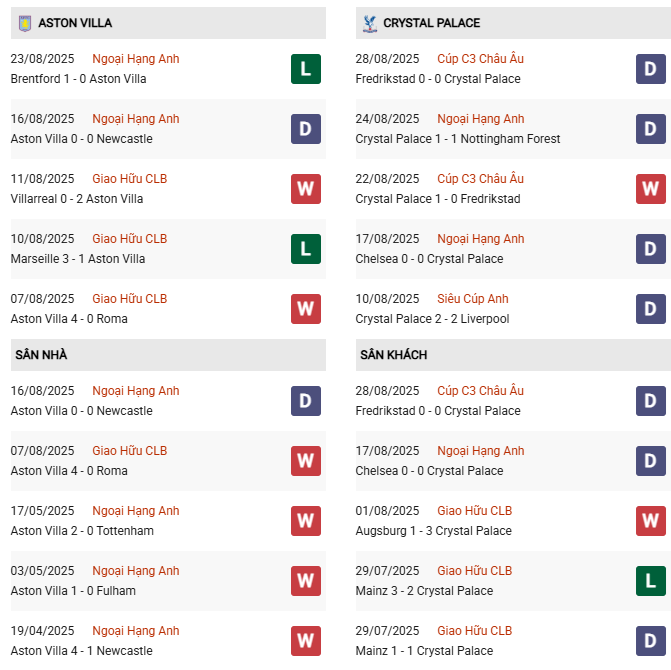Click Crystal Palace 1 - 1 Nottingham Forest result
This screenshot has height=670, width=671.
[457, 139]
